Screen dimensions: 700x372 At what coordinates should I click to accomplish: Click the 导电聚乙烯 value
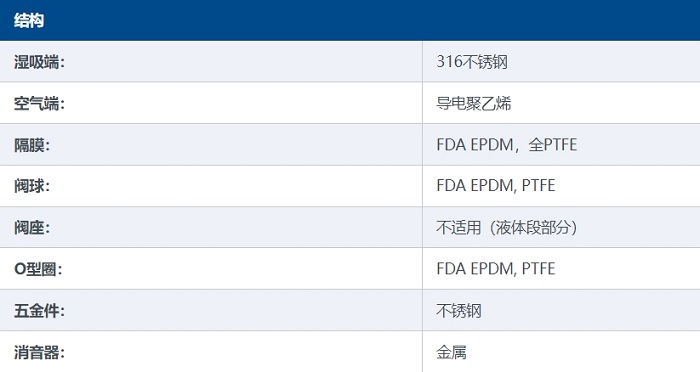tap(474, 103)
